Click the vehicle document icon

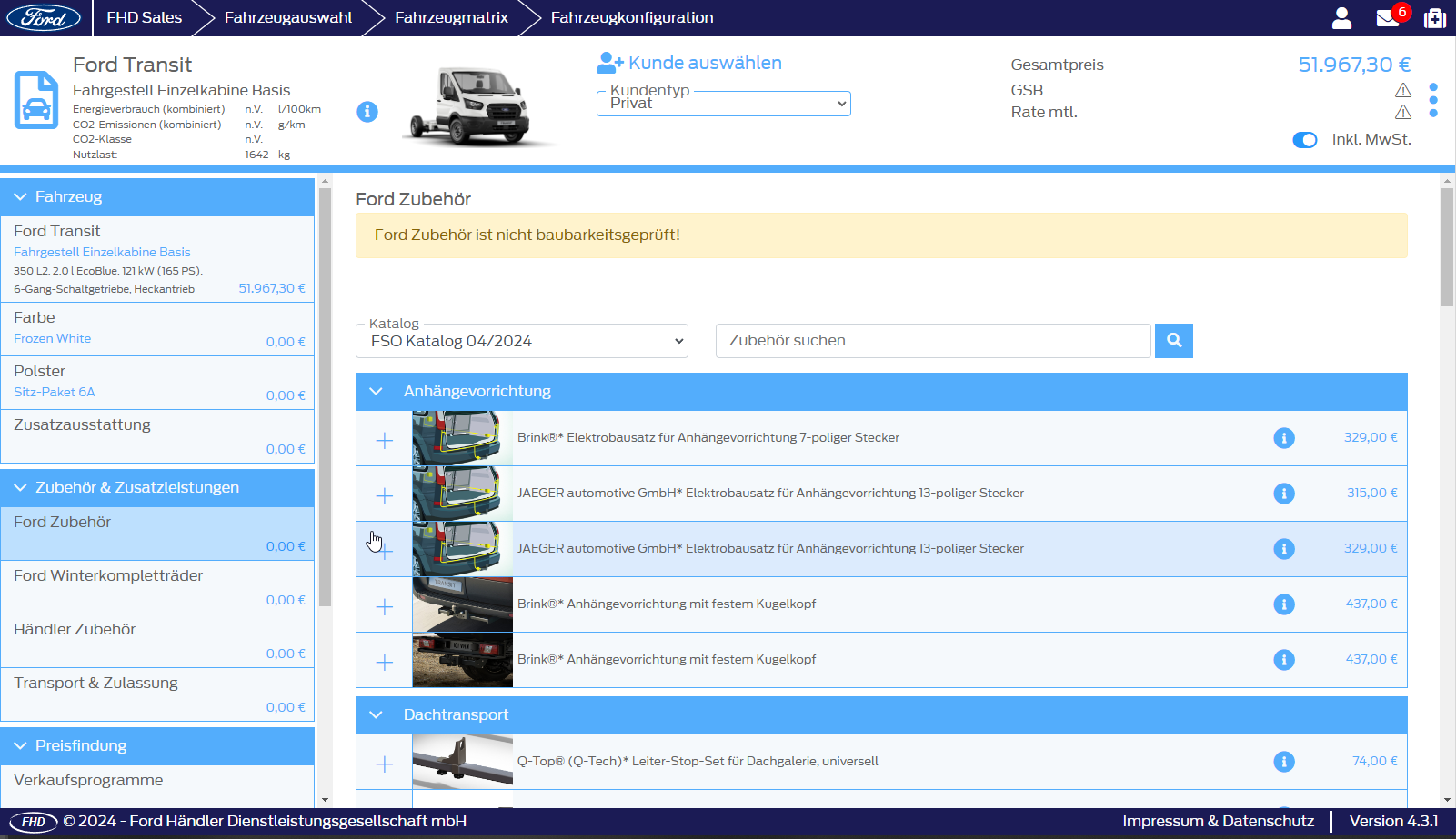(x=36, y=100)
